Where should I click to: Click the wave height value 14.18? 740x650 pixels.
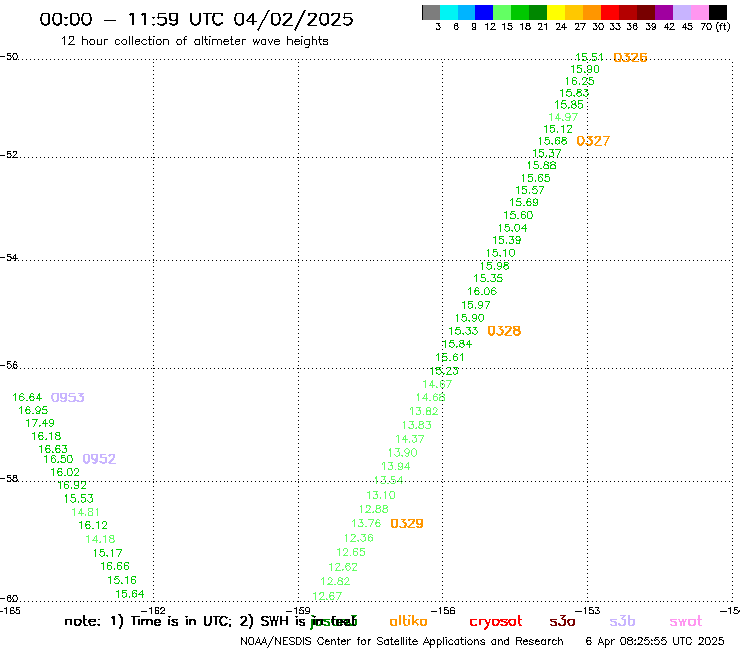[100, 539]
